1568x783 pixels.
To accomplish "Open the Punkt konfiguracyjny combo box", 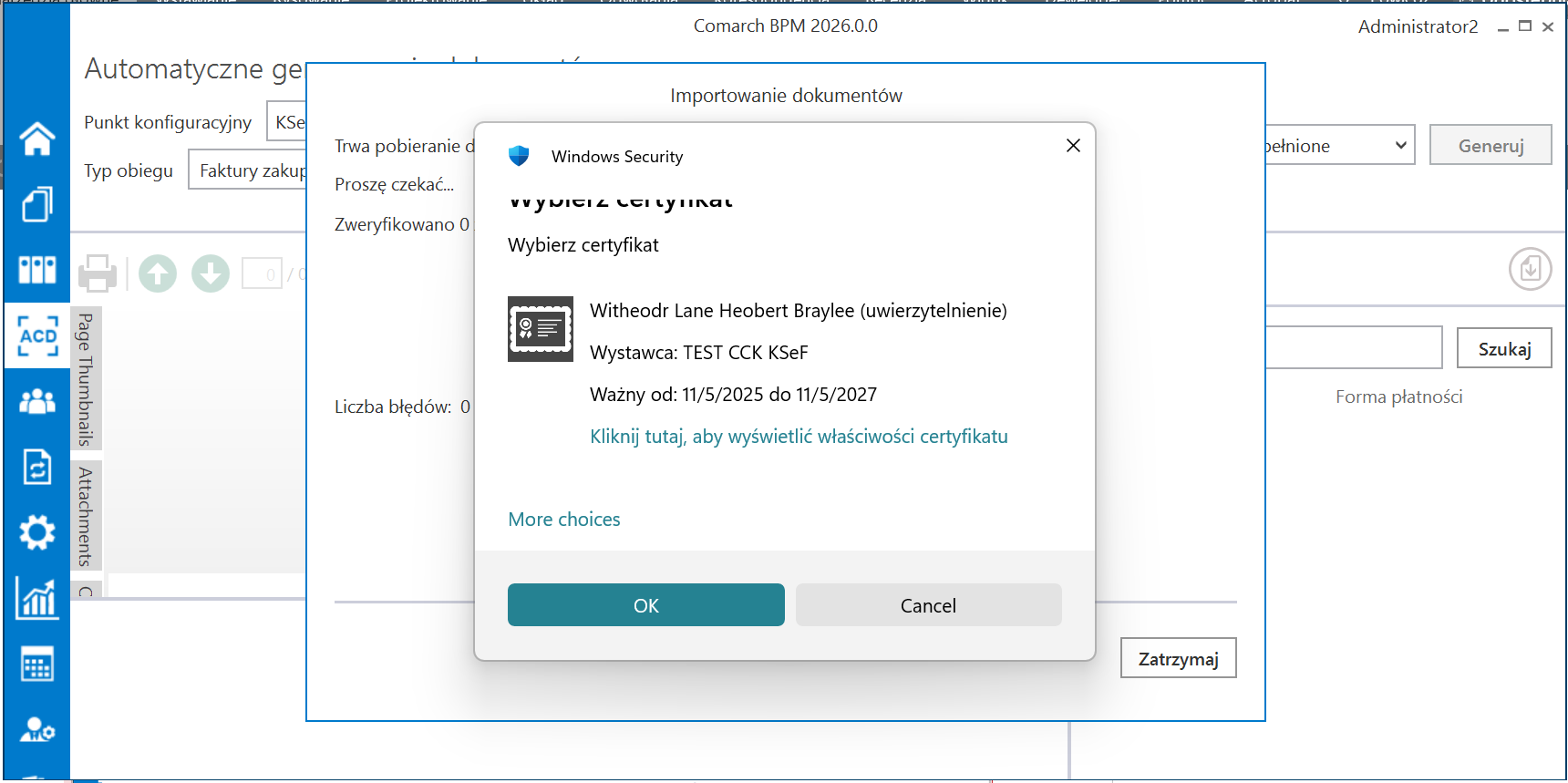I will pyautogui.click(x=287, y=121).
